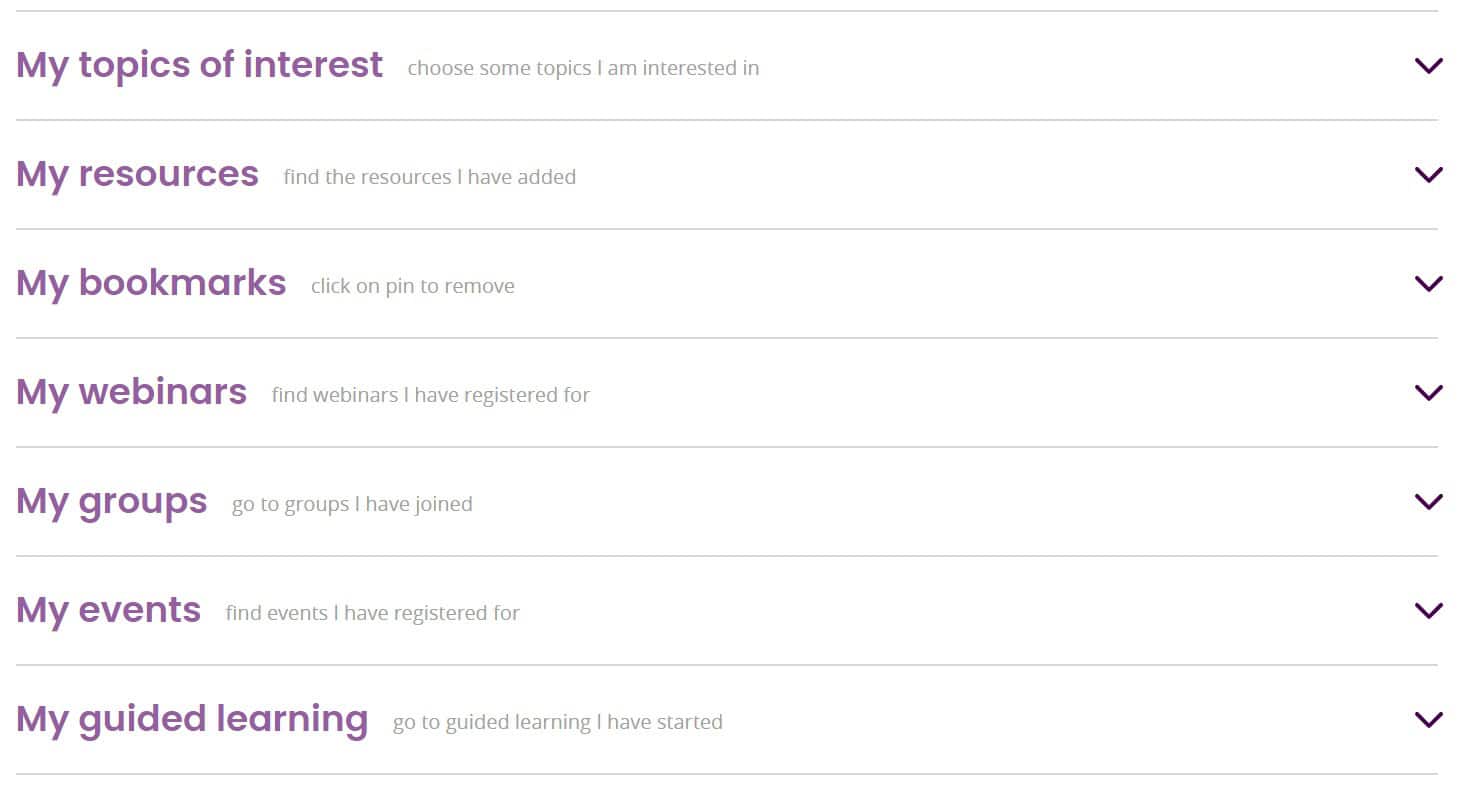Click "go to guided learning I have started" text
This screenshot has height=787, width=1476.
point(557,722)
